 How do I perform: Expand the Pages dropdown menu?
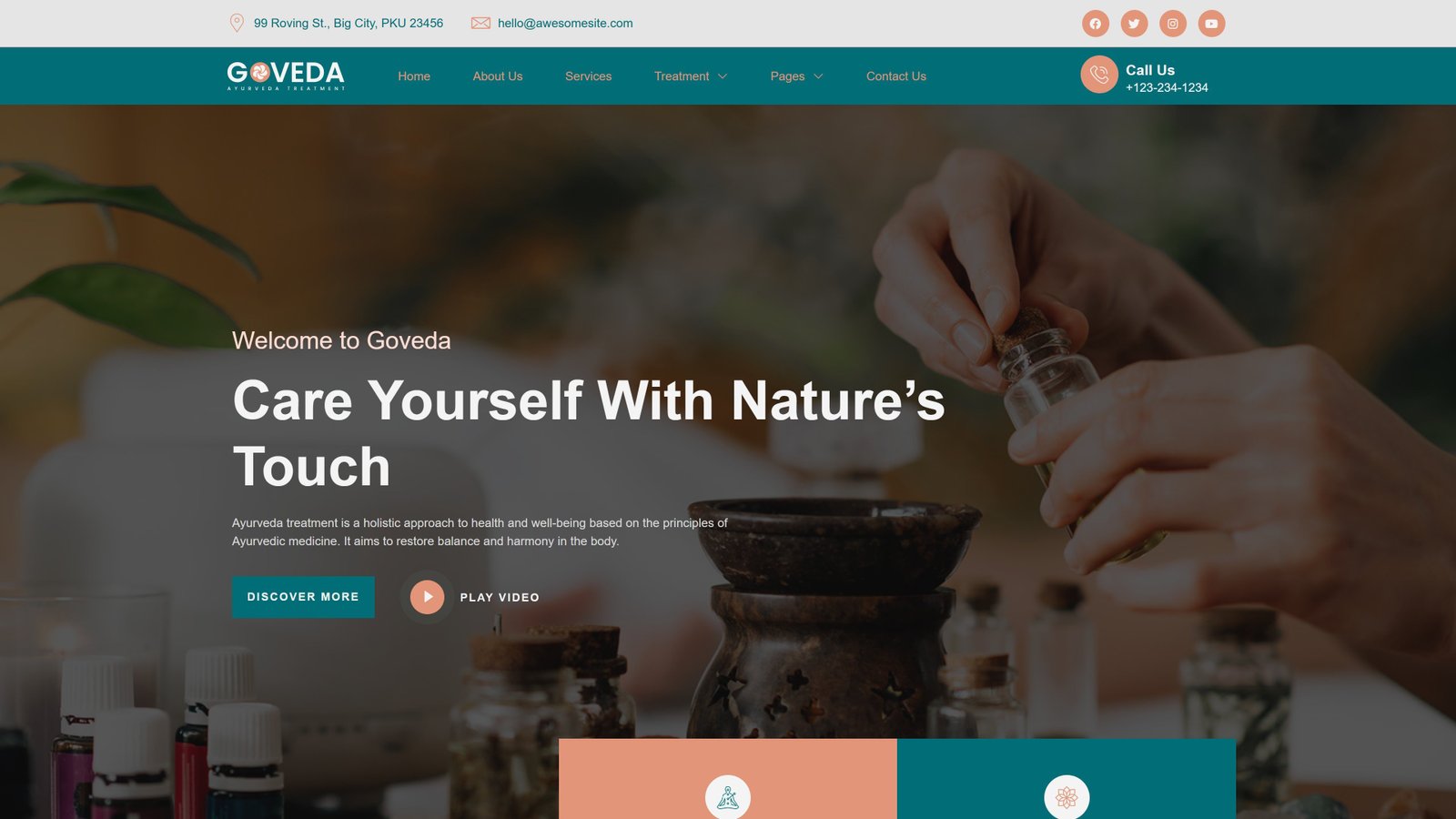pos(796,76)
